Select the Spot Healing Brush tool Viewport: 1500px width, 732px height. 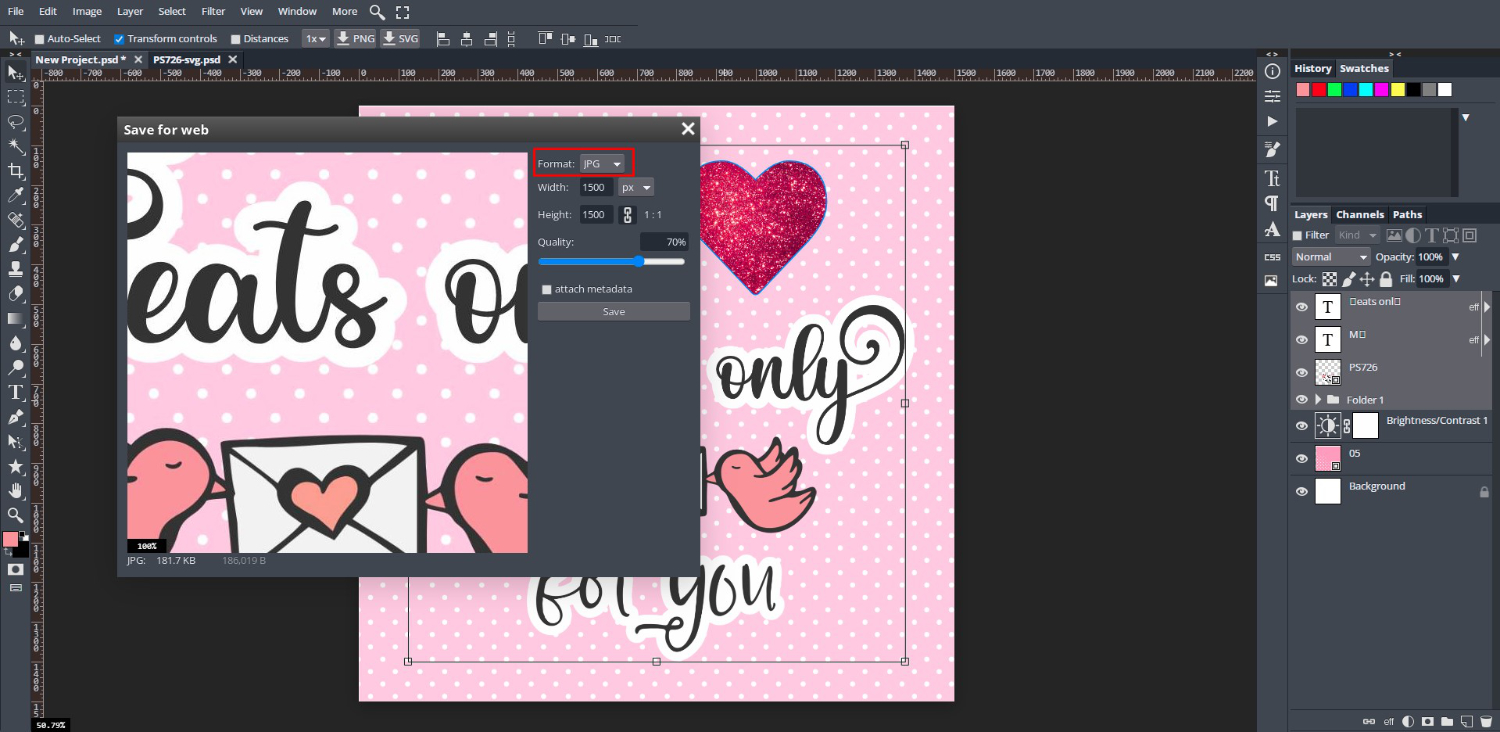(x=15, y=220)
